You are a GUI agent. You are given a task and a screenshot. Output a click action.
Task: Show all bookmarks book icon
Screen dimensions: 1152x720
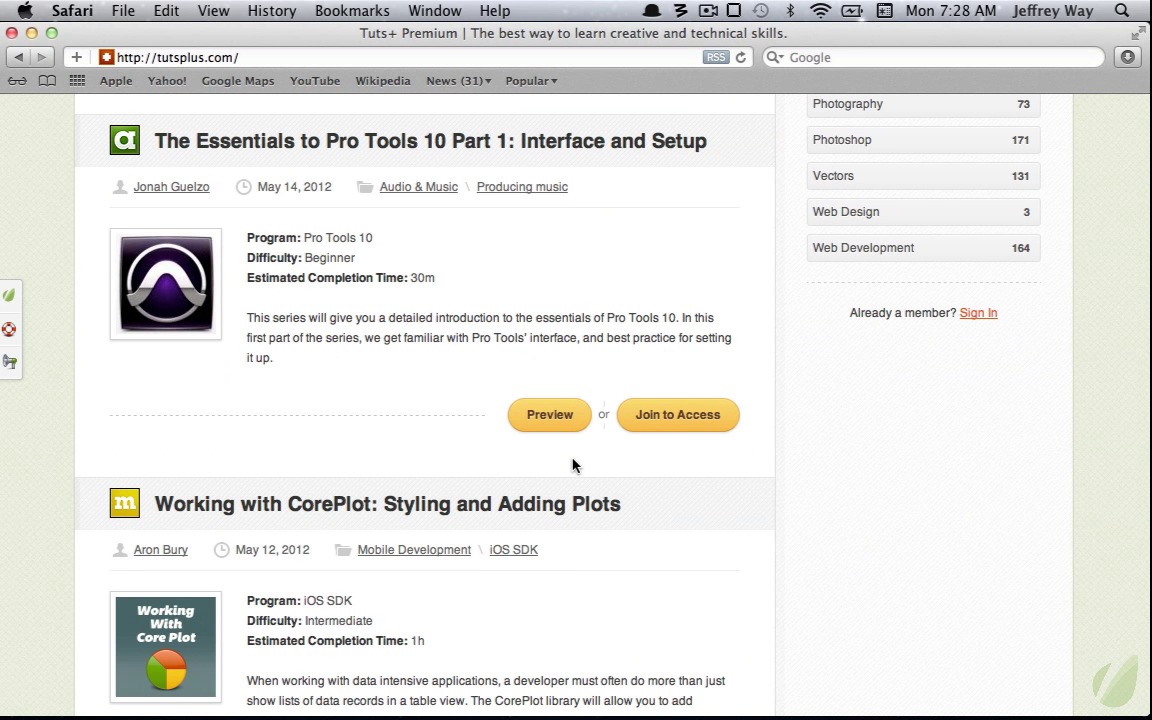coord(47,81)
